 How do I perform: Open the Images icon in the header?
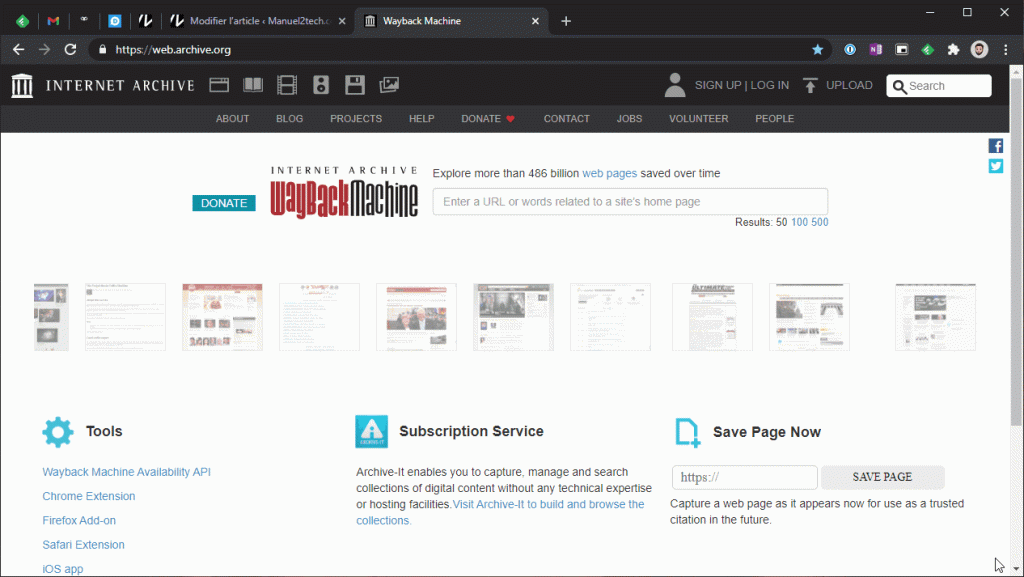389,85
